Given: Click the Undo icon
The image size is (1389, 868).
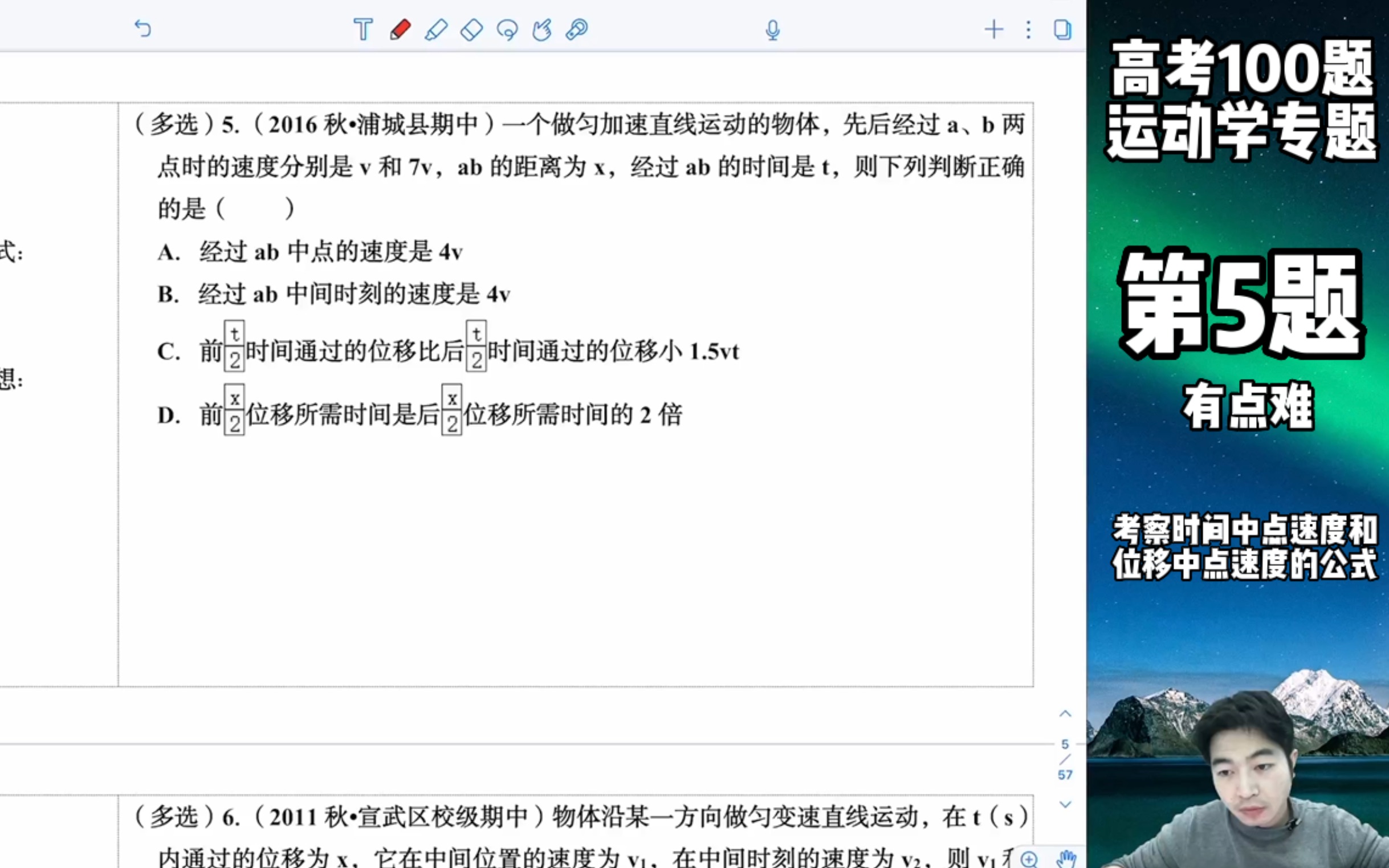Looking at the screenshot, I should pyautogui.click(x=143, y=28).
